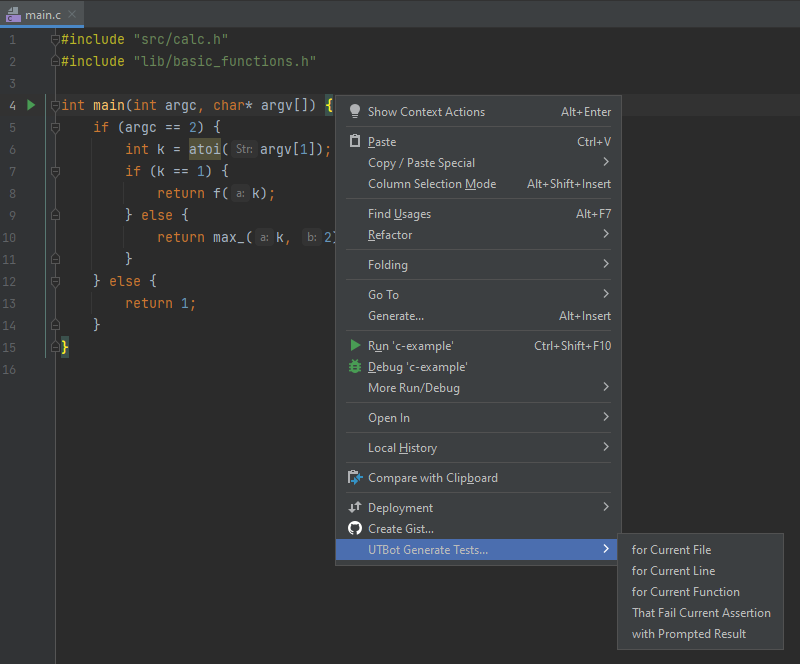Generate tests for Current File
Screen dimensions: 800x664
(x=671, y=550)
